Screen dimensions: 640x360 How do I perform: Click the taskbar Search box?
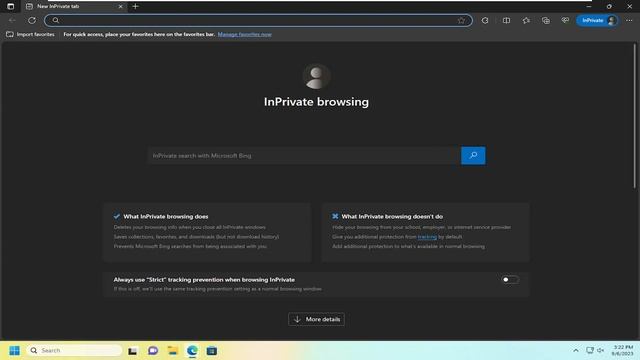74,350
